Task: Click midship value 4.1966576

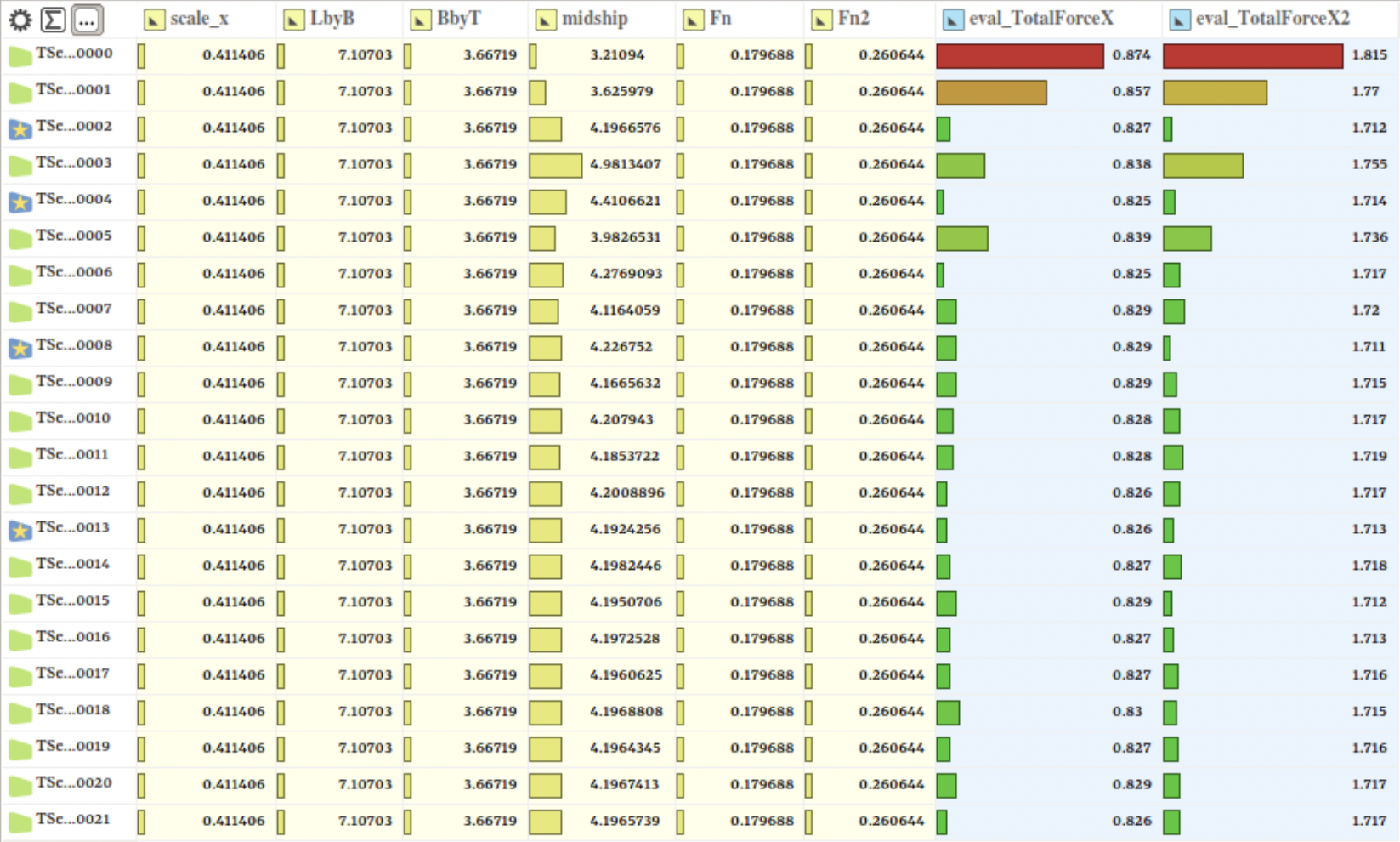Action: click(x=626, y=128)
